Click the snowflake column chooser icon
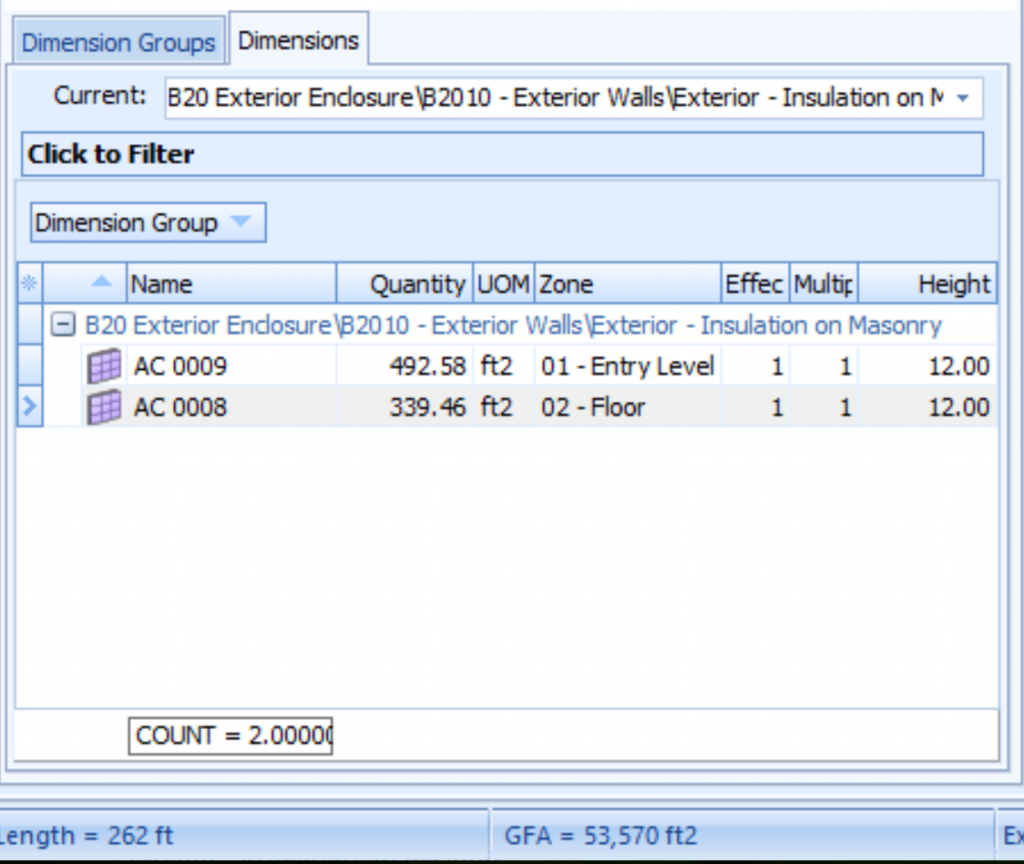Viewport: 1024px width, 864px height. 29,283
